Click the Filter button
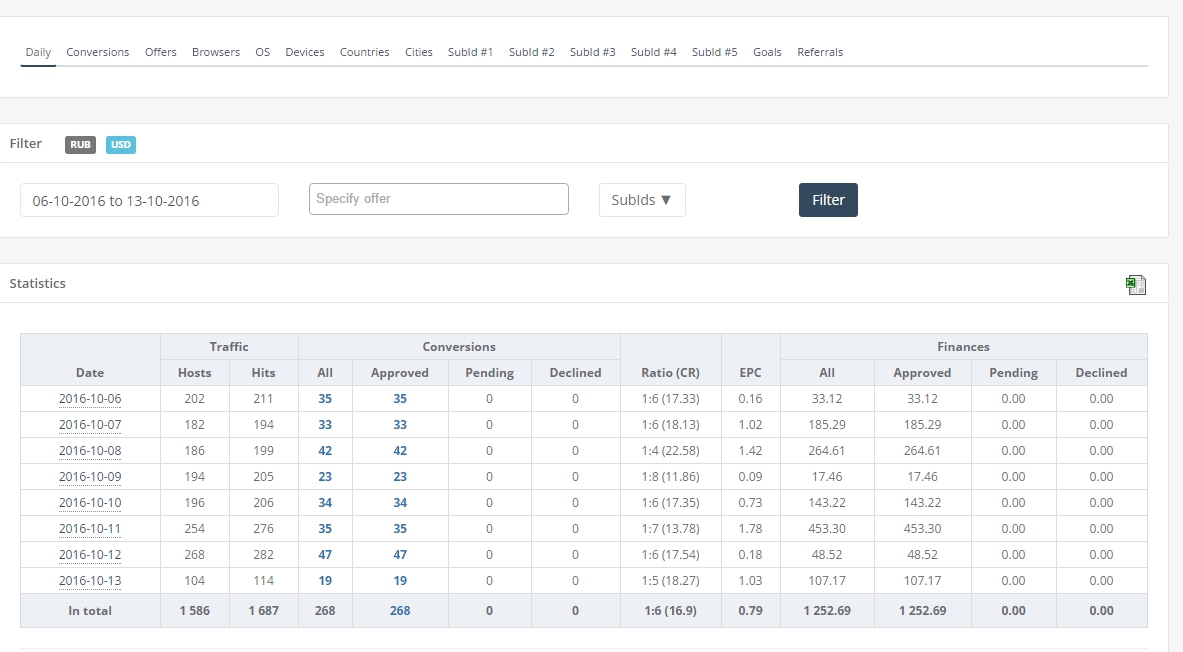This screenshot has height=652, width=1183. click(x=828, y=200)
